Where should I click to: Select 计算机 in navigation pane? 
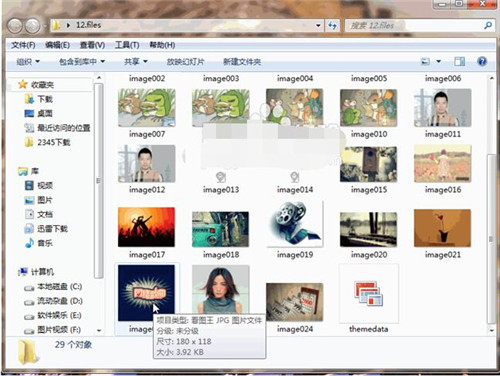point(36,272)
